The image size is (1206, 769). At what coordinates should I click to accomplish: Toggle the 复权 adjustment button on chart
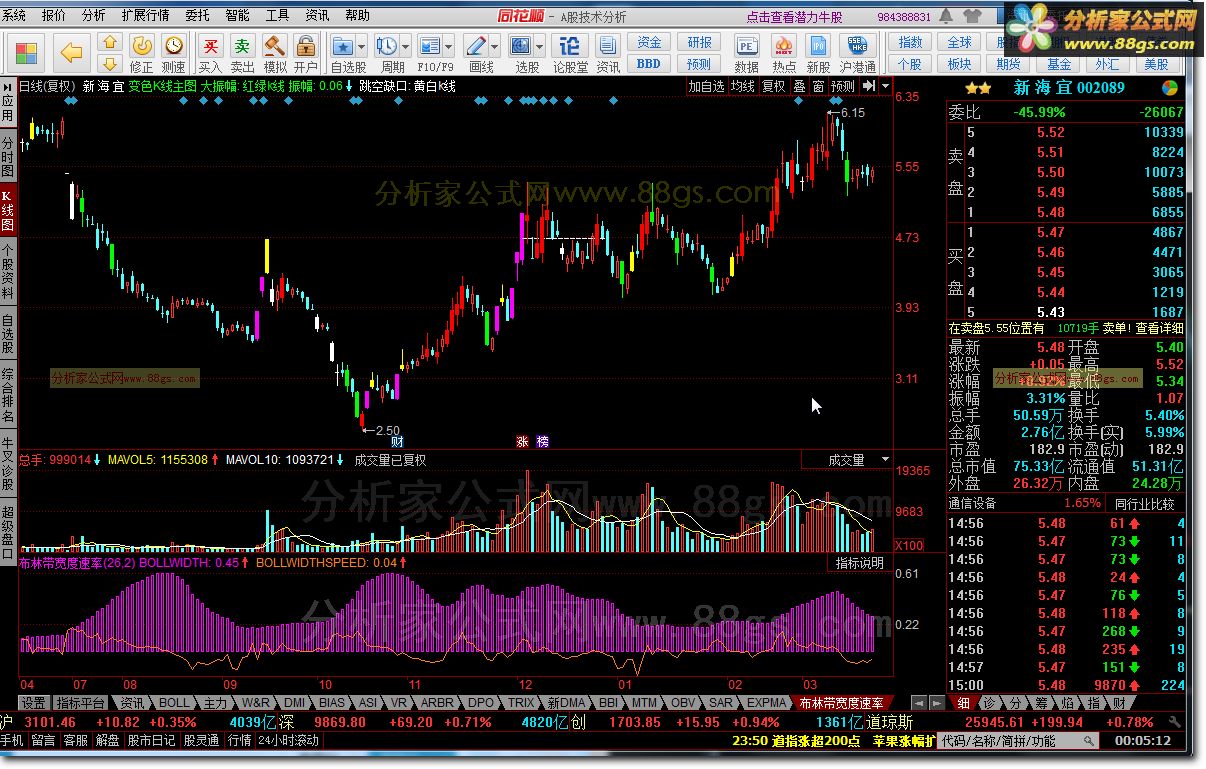[x=774, y=86]
